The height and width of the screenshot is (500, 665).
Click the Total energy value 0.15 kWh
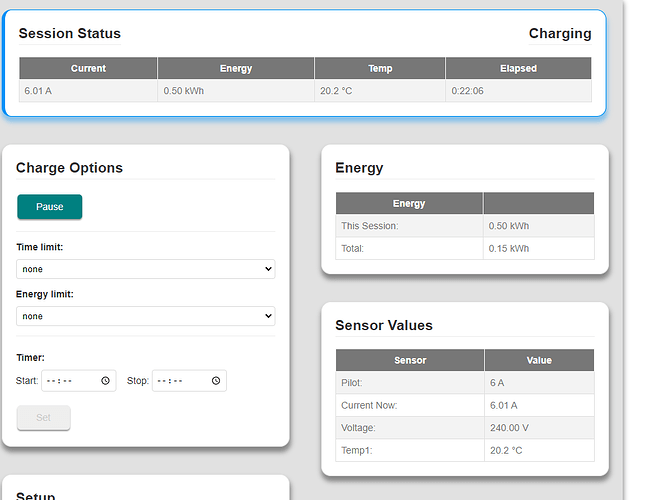pos(509,248)
